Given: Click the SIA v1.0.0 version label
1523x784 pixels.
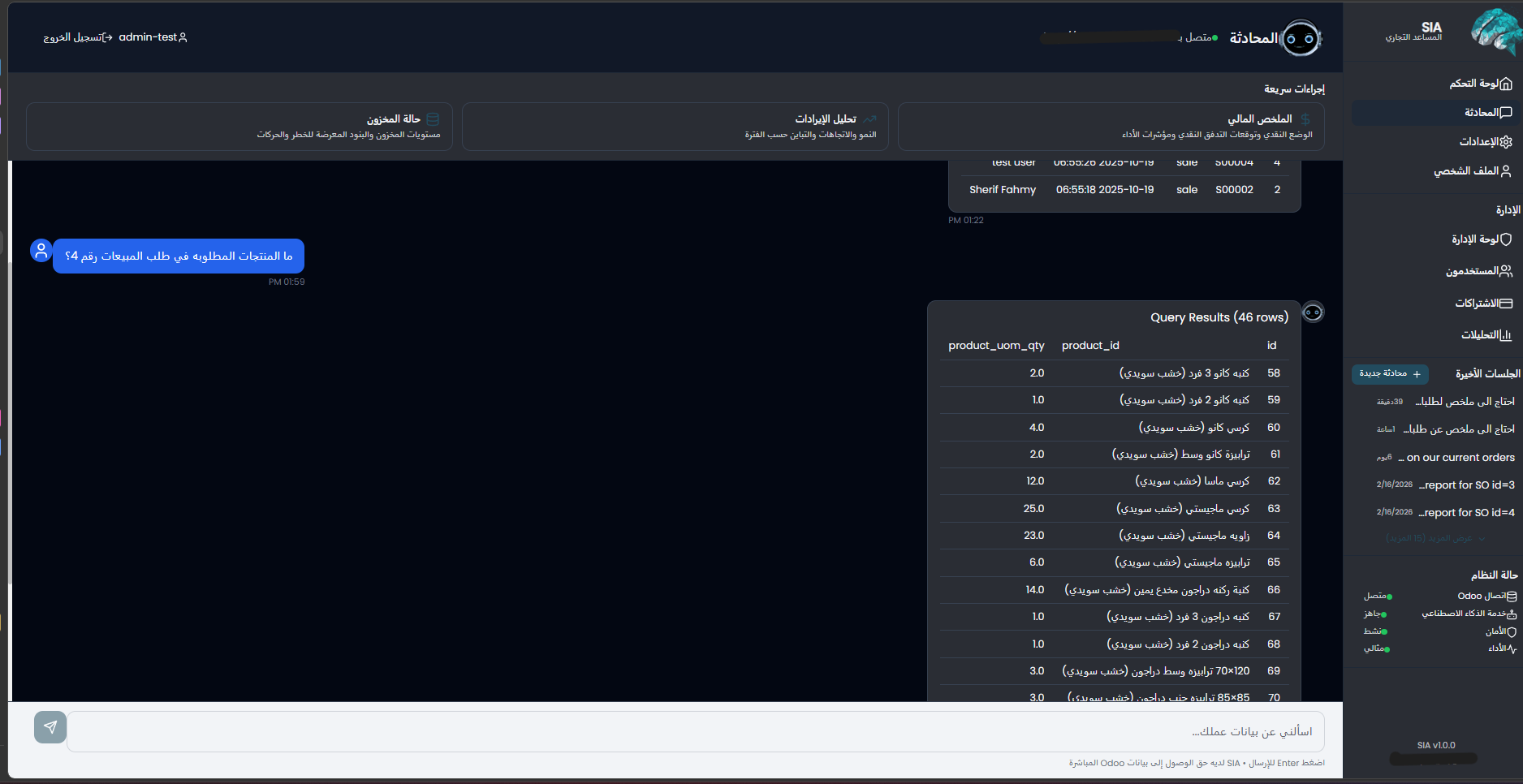Looking at the screenshot, I should pyautogui.click(x=1436, y=745).
